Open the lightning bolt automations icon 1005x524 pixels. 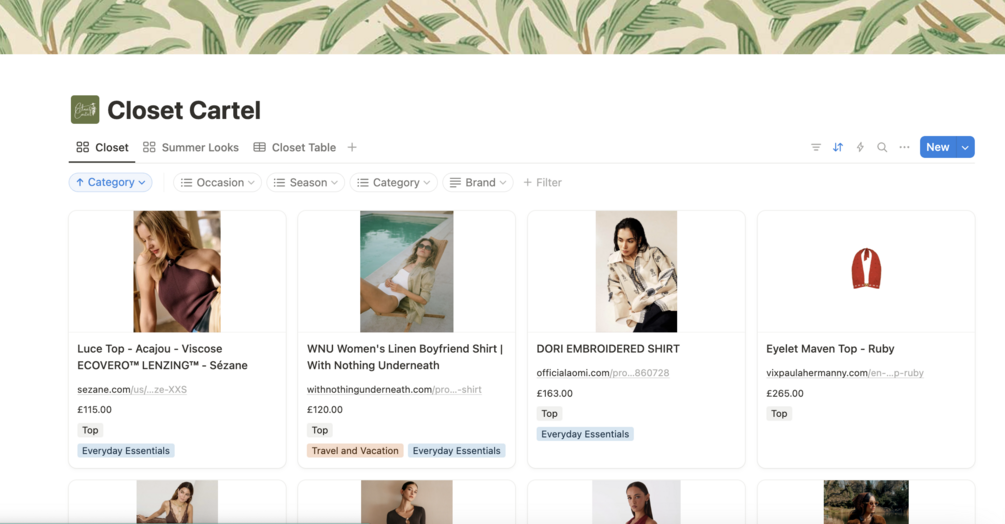pyautogui.click(x=860, y=147)
